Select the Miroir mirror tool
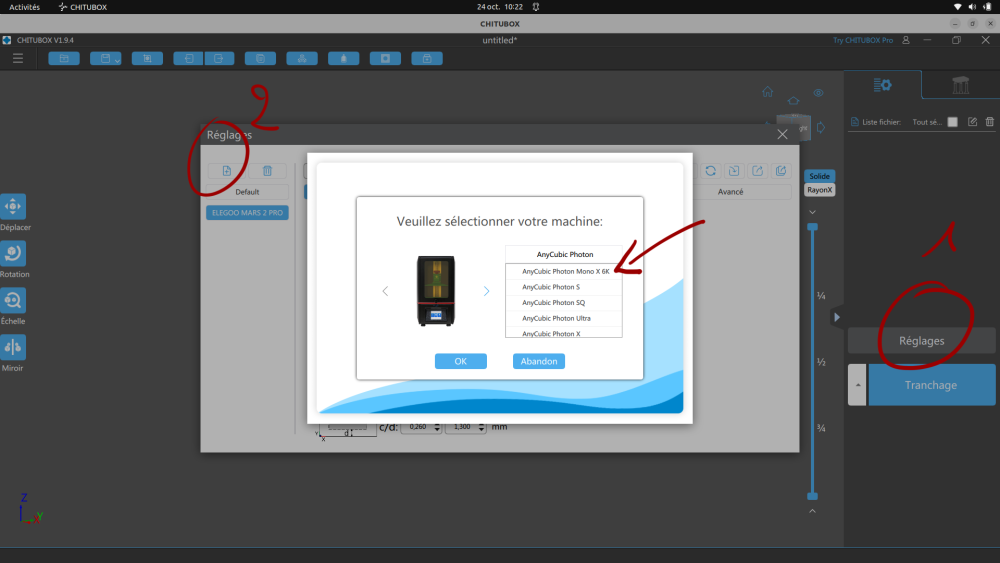Image resolution: width=1000 pixels, height=563 pixels. pyautogui.click(x=13, y=347)
